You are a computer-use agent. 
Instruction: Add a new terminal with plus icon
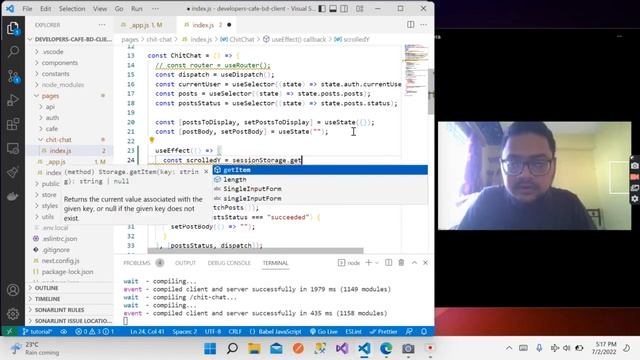point(368,262)
